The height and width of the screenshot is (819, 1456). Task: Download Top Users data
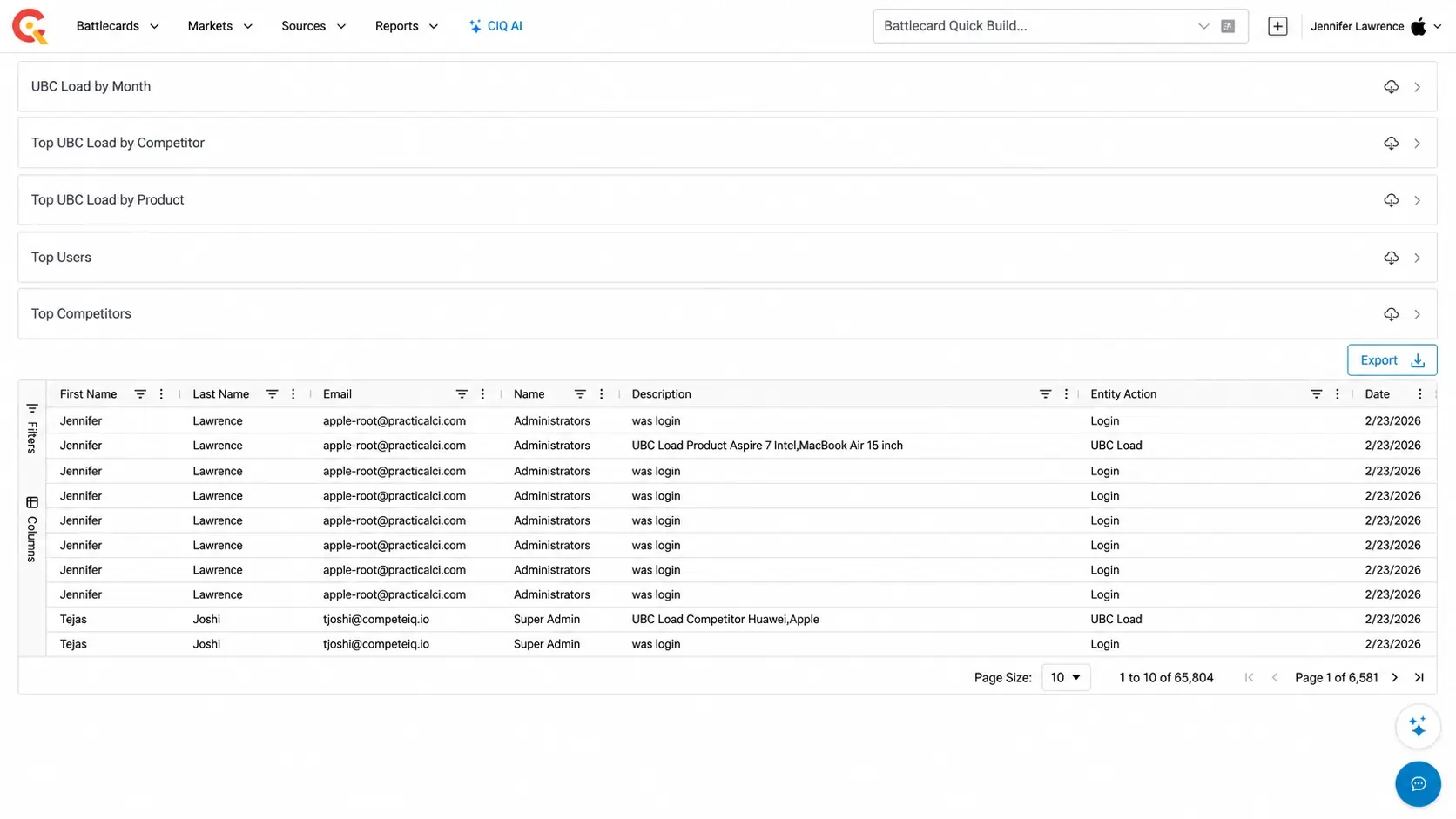[1391, 258]
